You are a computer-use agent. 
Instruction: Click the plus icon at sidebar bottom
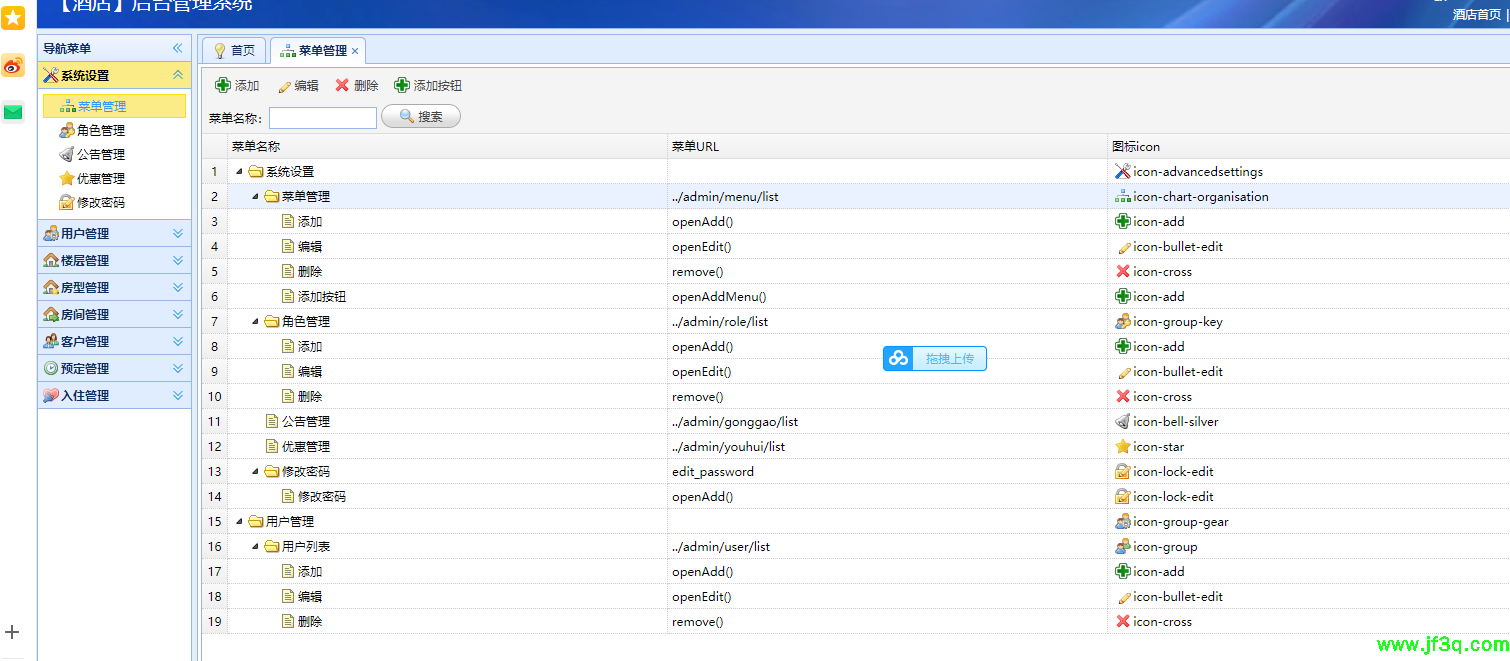click(x=13, y=632)
